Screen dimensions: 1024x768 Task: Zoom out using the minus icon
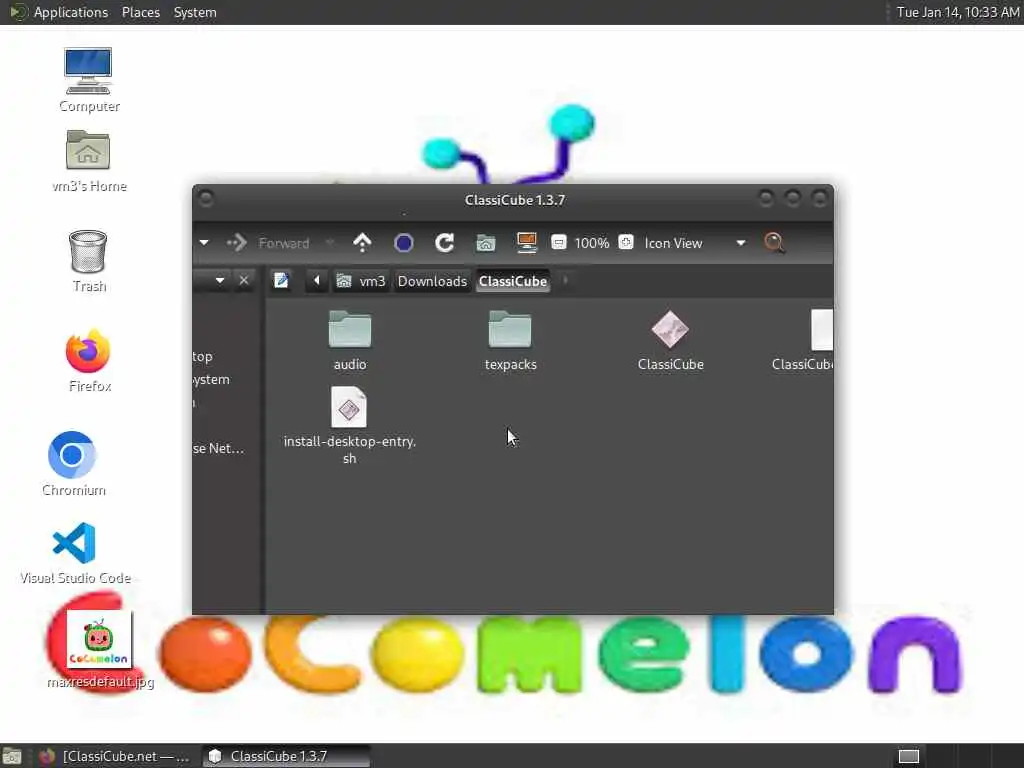558,242
